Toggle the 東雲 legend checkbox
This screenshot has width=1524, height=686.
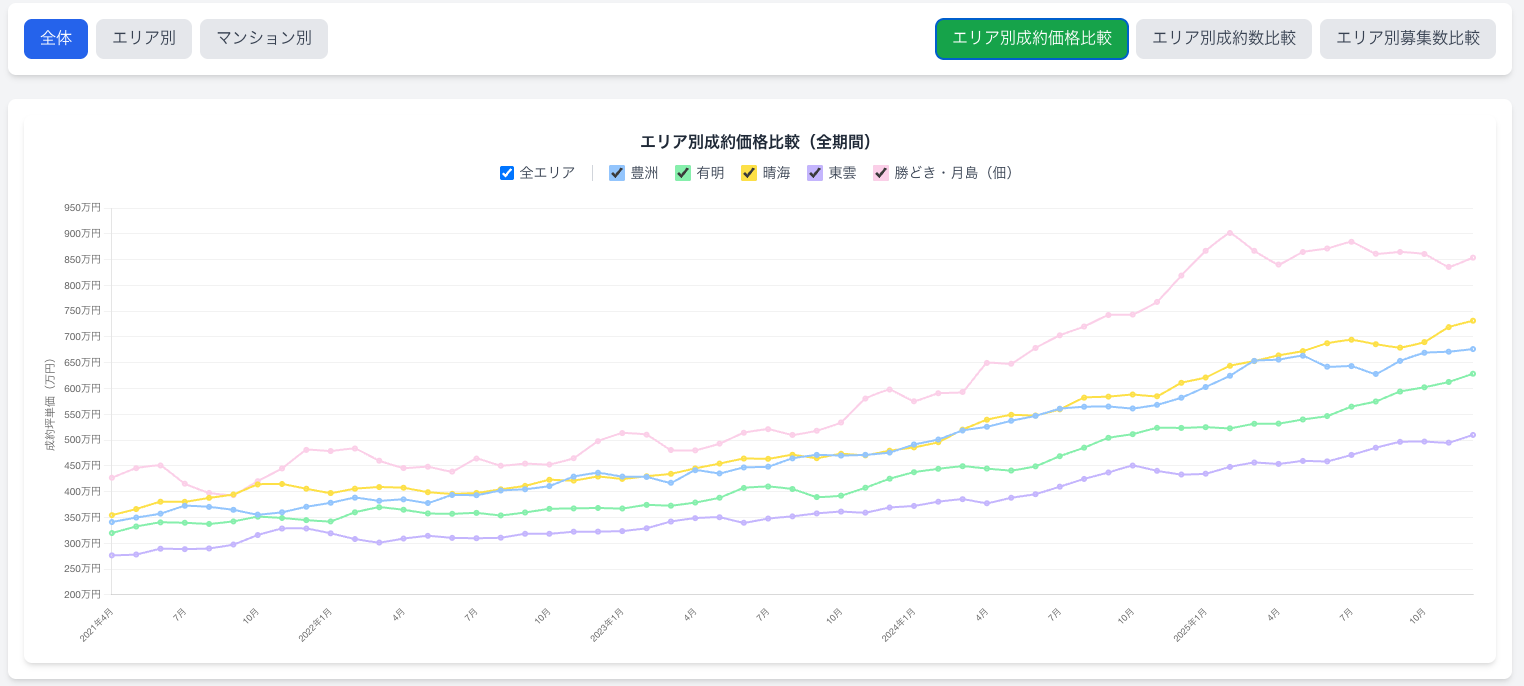(x=815, y=173)
